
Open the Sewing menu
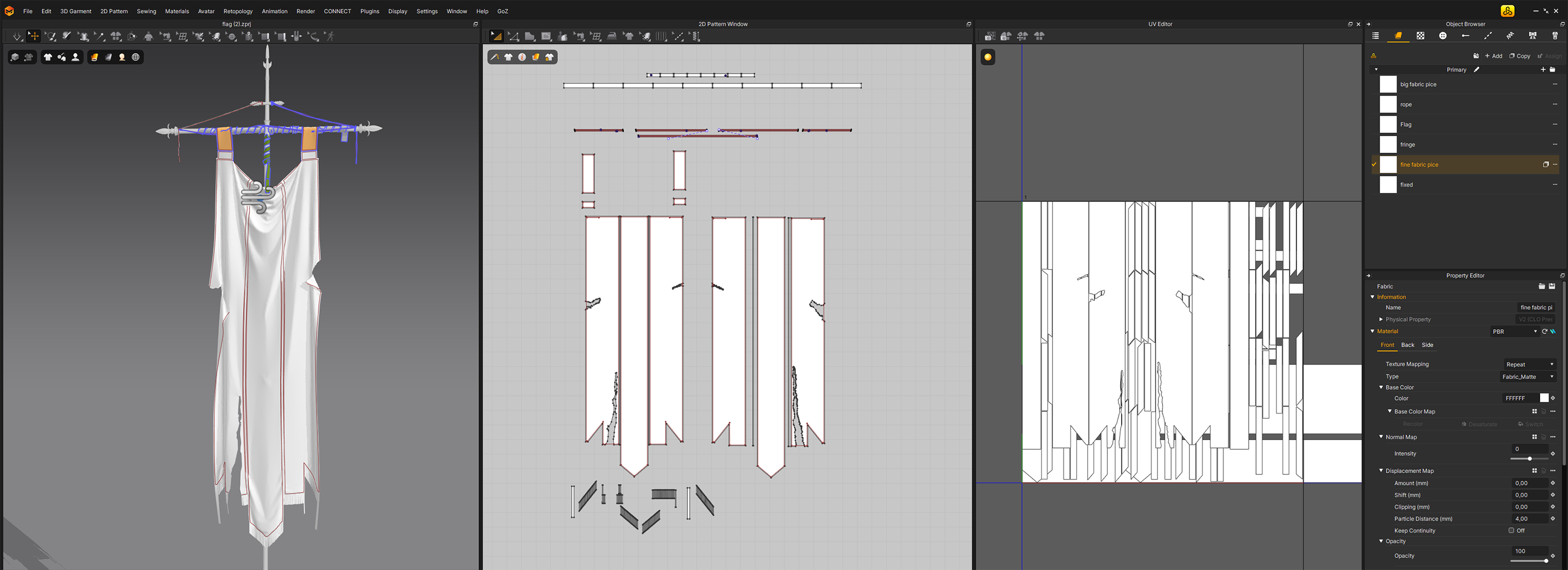(x=146, y=11)
